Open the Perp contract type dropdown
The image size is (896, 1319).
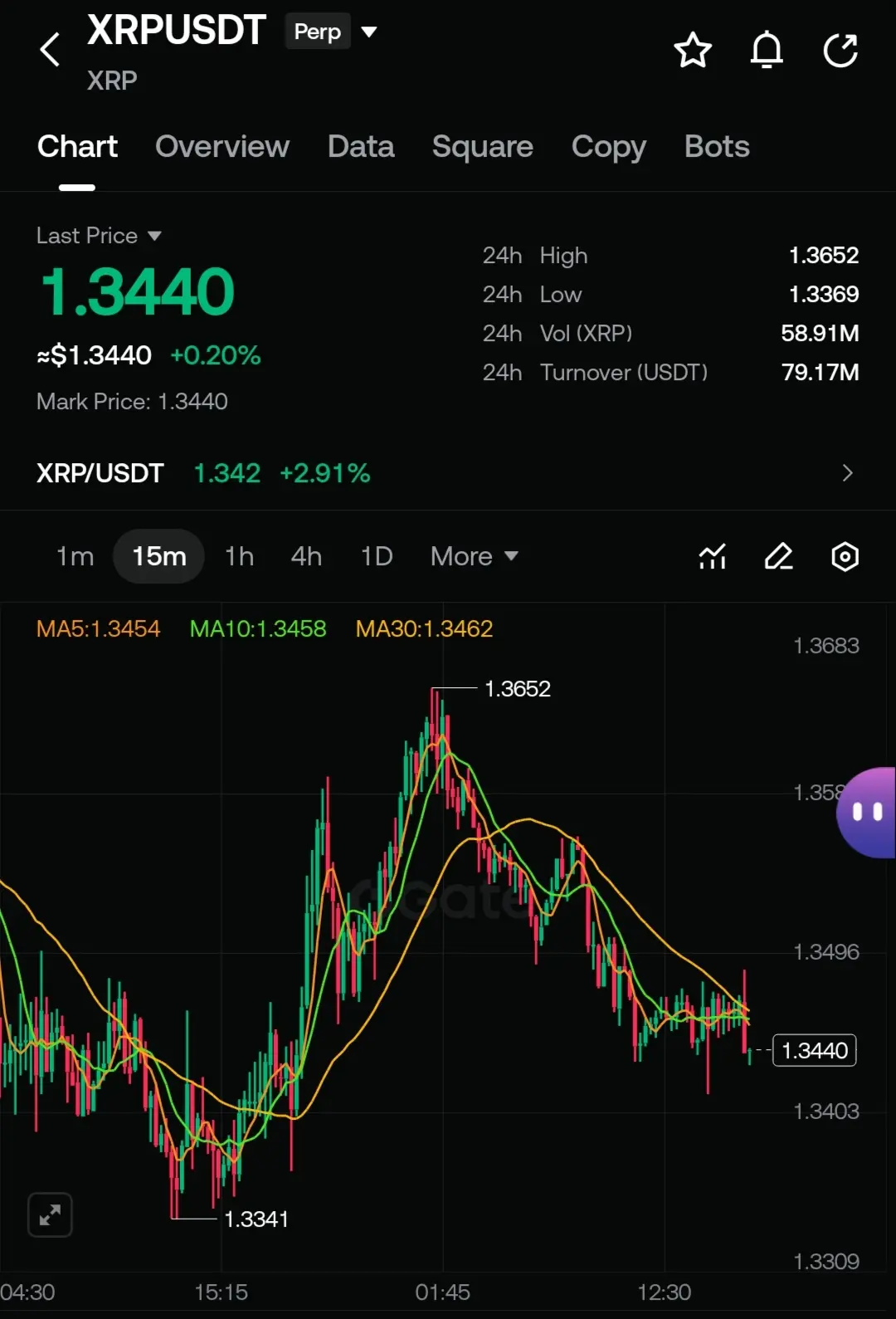(332, 32)
